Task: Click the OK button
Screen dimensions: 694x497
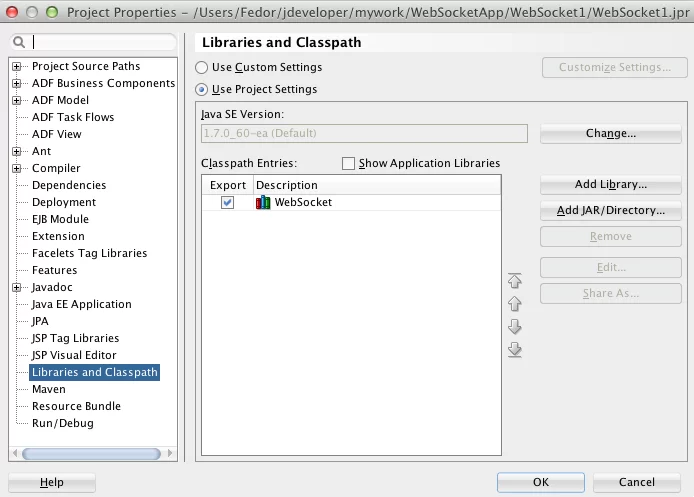Action: pos(540,482)
